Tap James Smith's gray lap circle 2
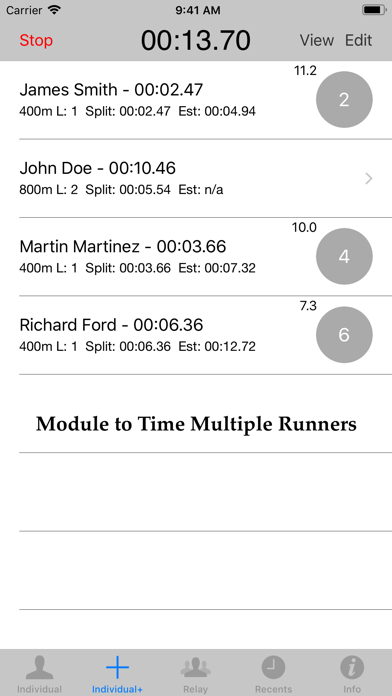This screenshot has width=392, height=696. 344,100
